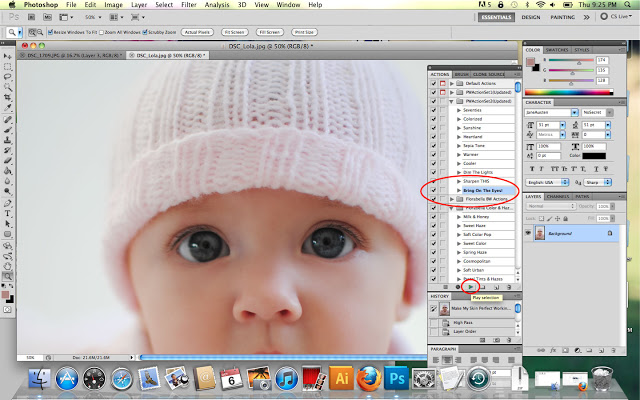
Task: Toggle Quick Mask mode in toolbox
Action: (x=7, y=310)
